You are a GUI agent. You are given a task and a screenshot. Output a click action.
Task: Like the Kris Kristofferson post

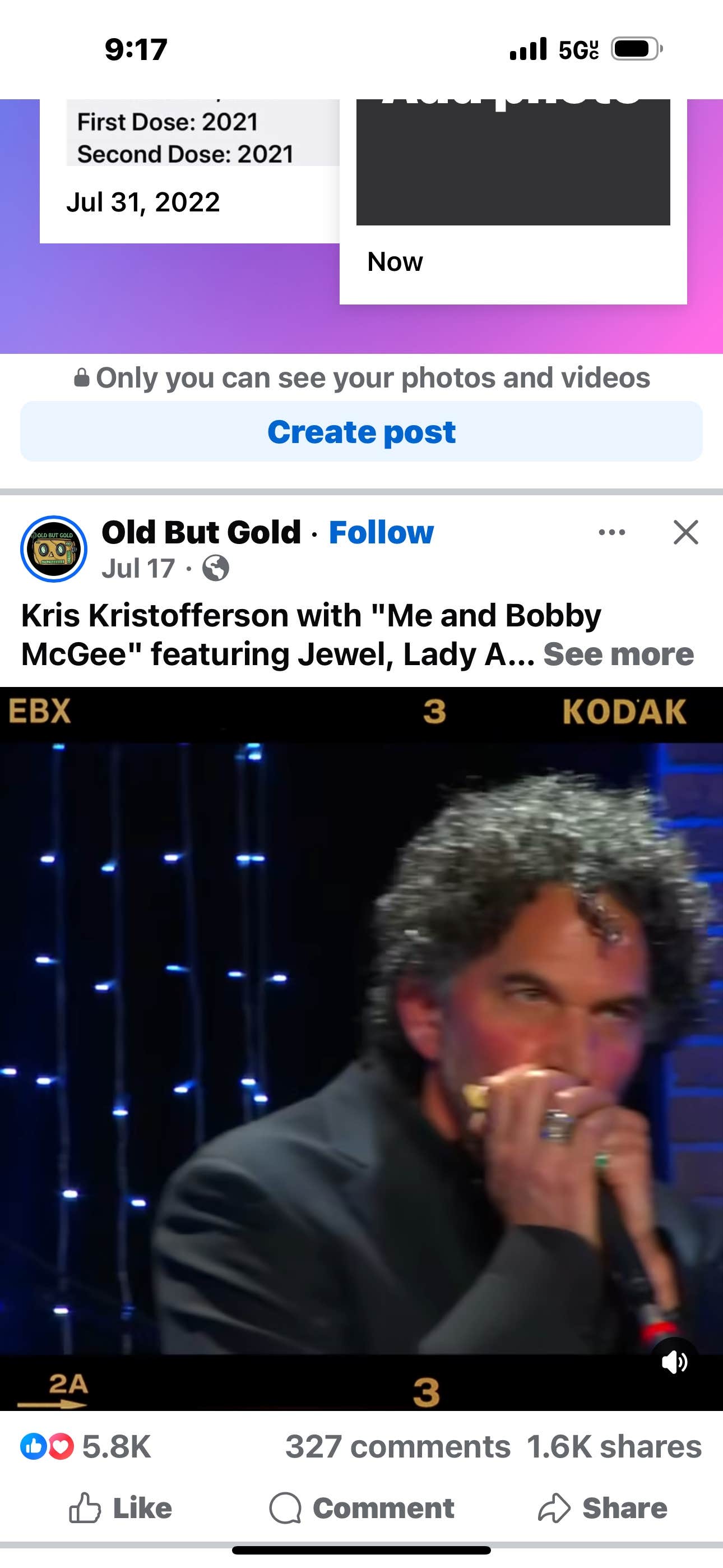click(120, 1508)
